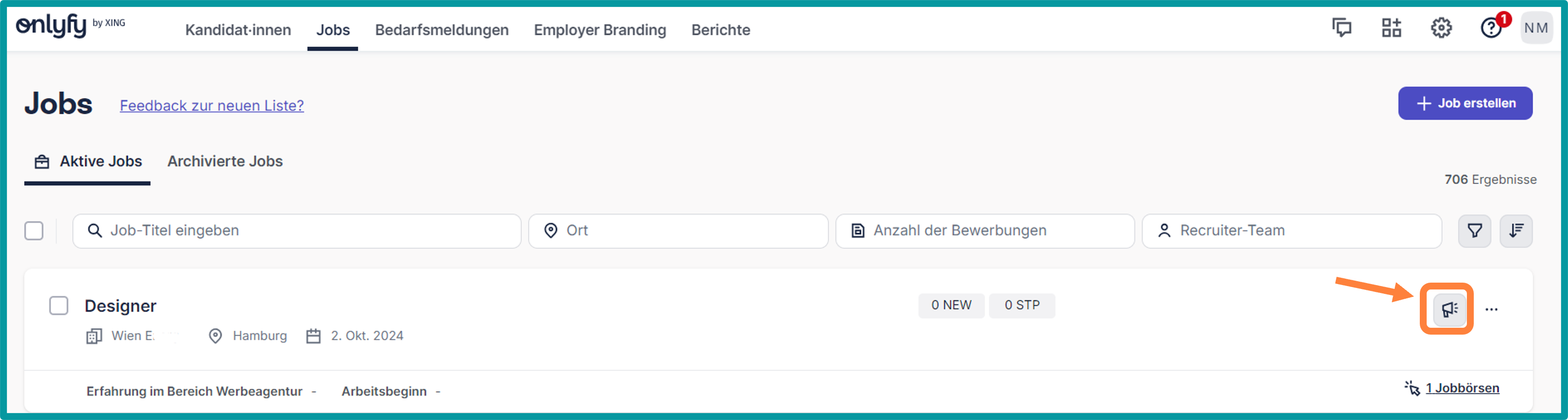Tick the select-all jobs checkbox
The width and height of the screenshot is (1568, 420).
coord(34,231)
